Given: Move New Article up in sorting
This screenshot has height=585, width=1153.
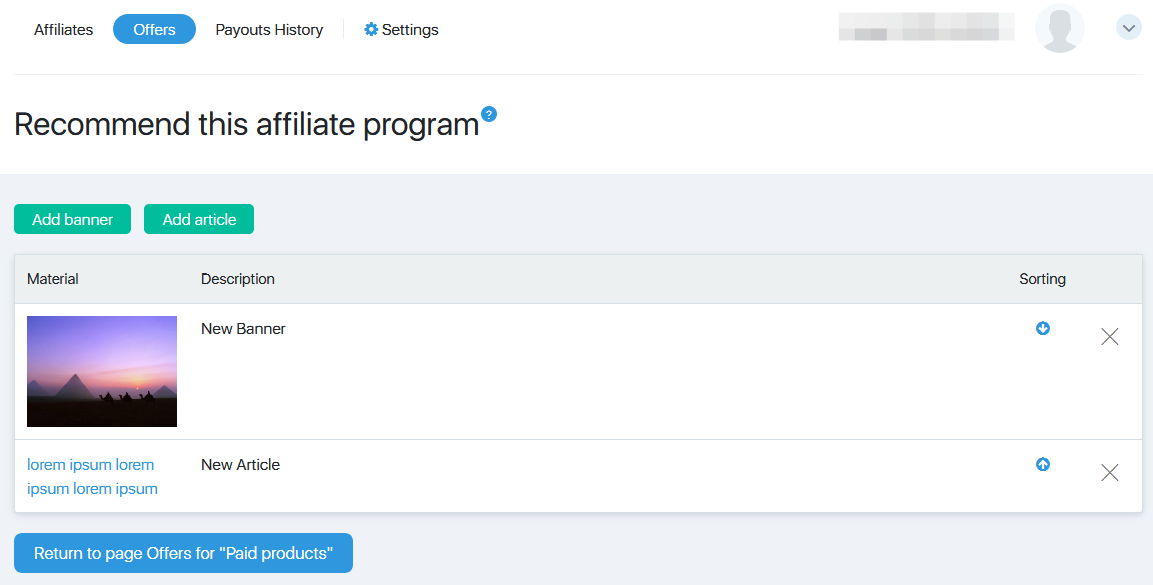Looking at the screenshot, I should tap(1043, 464).
